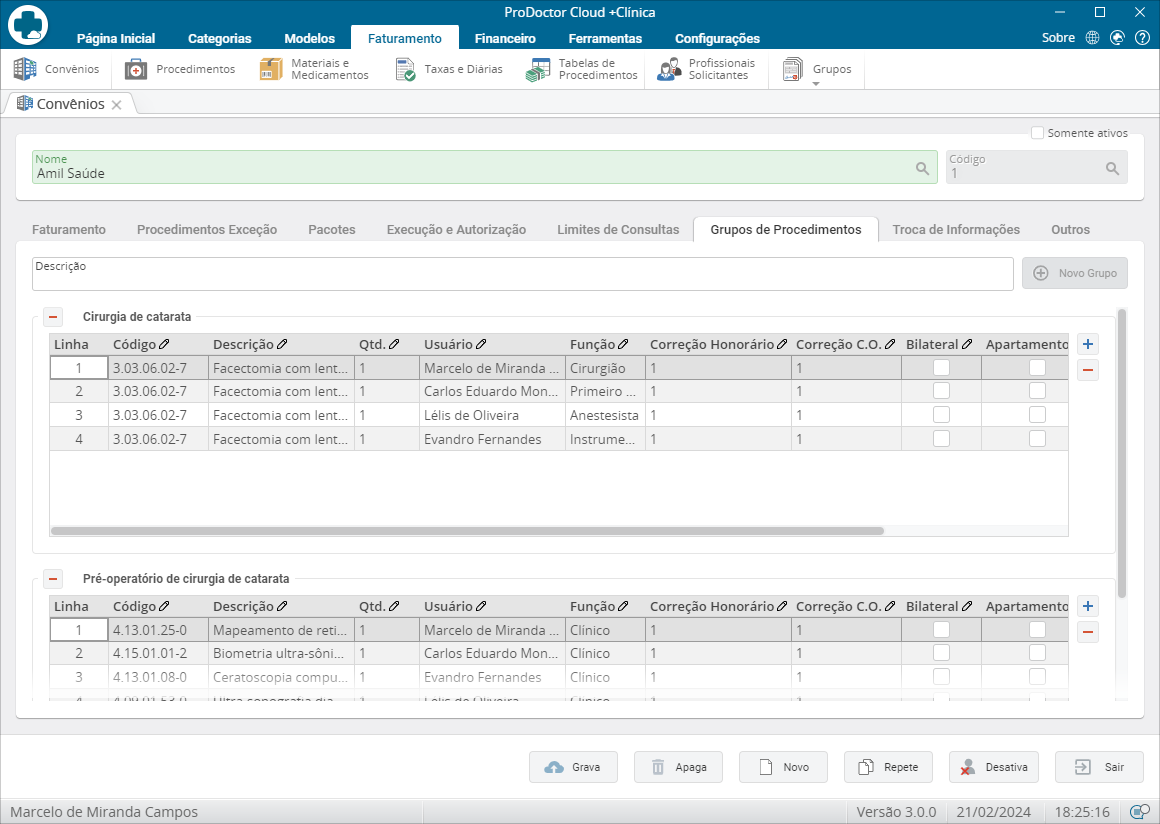The height and width of the screenshot is (824, 1160).
Task: Close the Convênios document tab
Action: point(116,104)
